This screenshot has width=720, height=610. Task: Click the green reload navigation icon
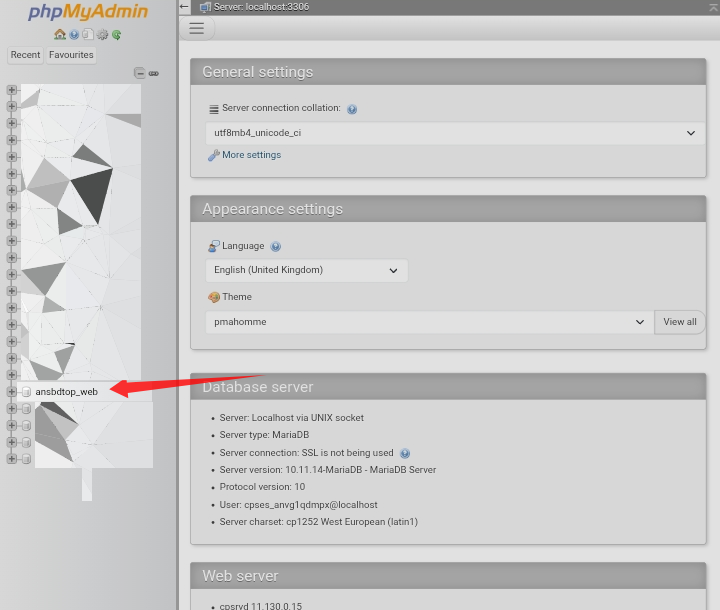[116, 34]
